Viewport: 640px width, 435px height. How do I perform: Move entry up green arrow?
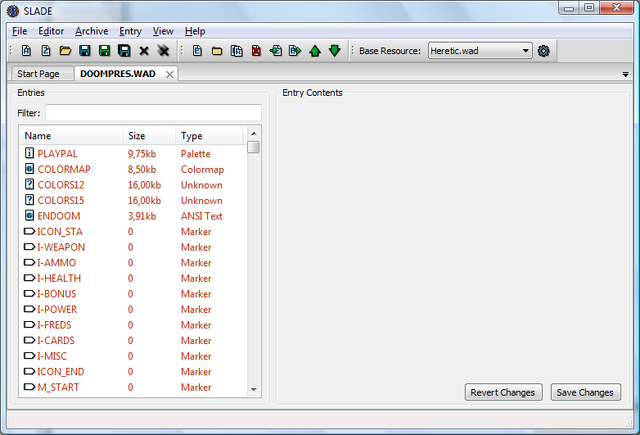pos(315,51)
